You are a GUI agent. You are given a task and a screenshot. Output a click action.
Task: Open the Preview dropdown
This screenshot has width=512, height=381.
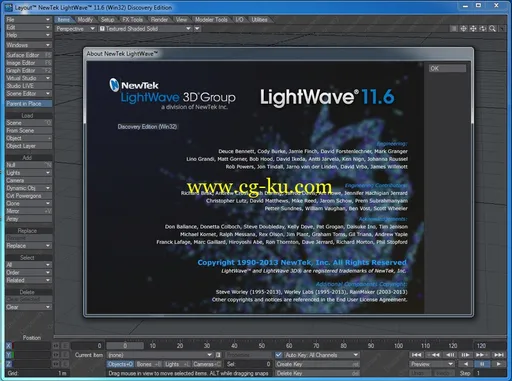point(432,364)
